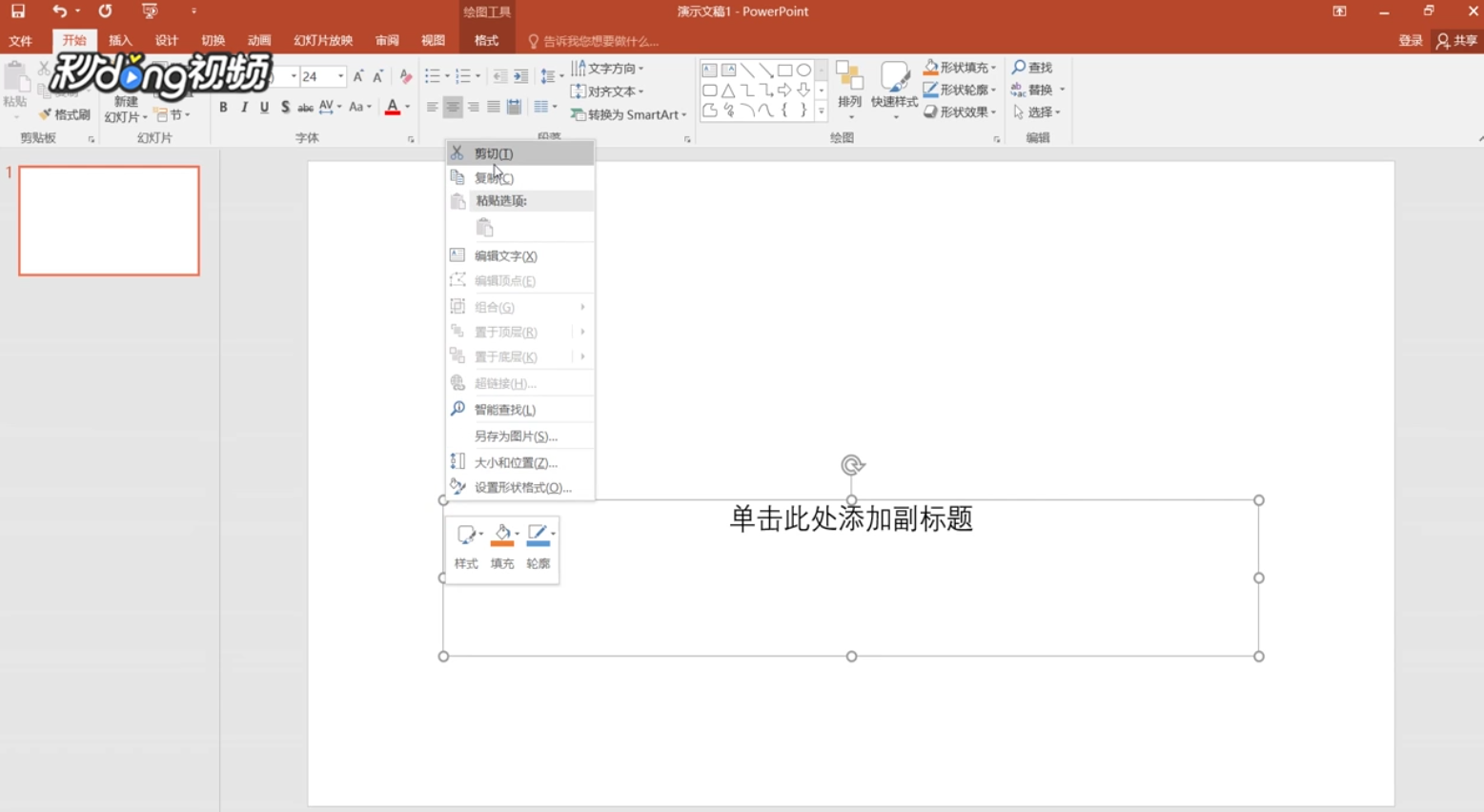The width and height of the screenshot is (1484, 812).
Task: Select the oval shape in the gallery
Action: [803, 69]
